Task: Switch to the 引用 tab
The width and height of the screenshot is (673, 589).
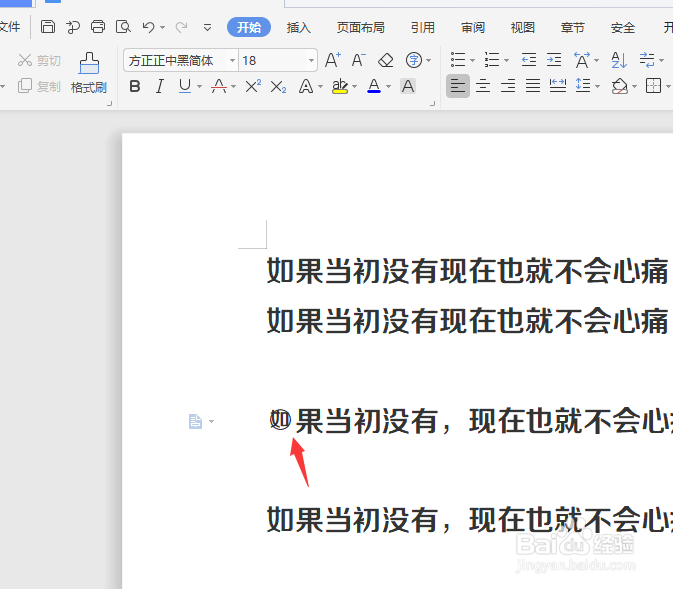Action: tap(423, 27)
